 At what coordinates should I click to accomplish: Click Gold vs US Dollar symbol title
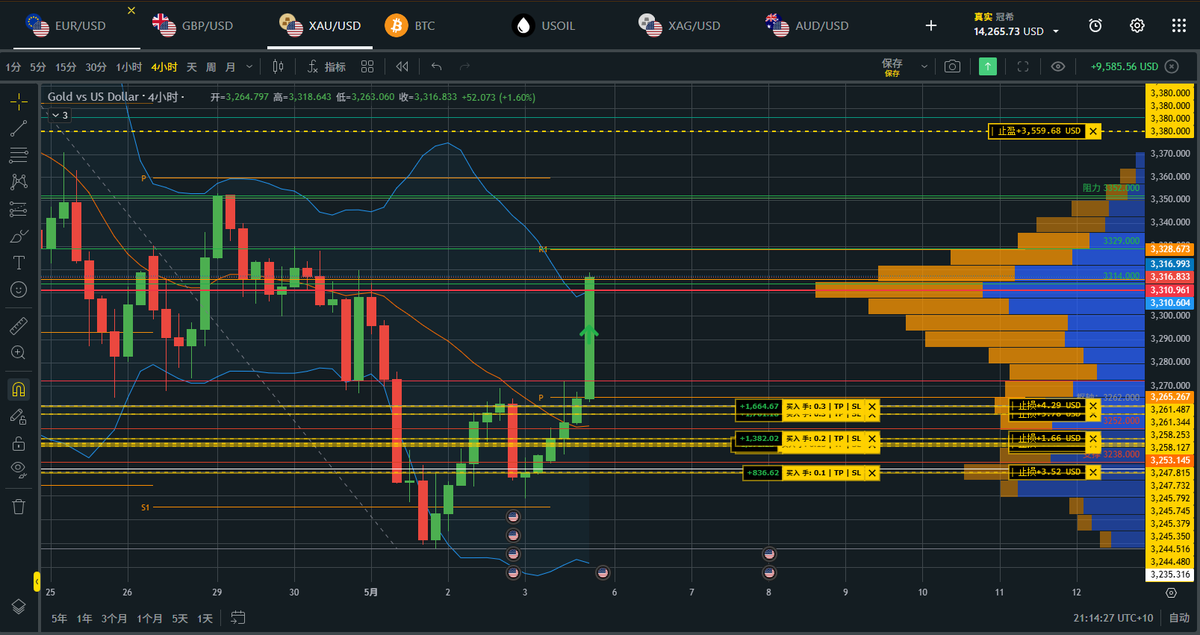click(x=95, y=97)
